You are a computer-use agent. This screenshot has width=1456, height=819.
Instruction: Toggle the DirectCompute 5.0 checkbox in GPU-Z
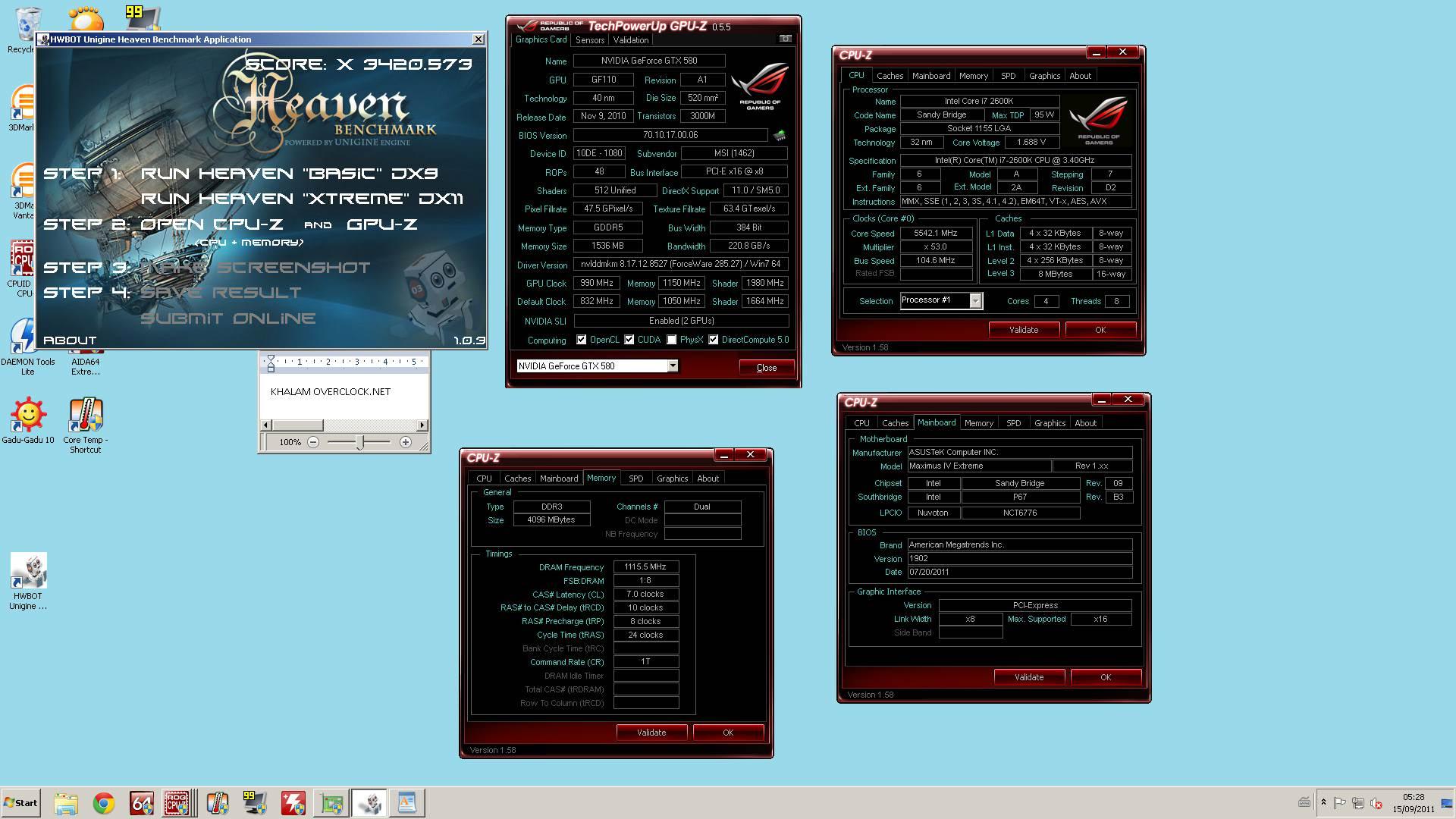[714, 340]
